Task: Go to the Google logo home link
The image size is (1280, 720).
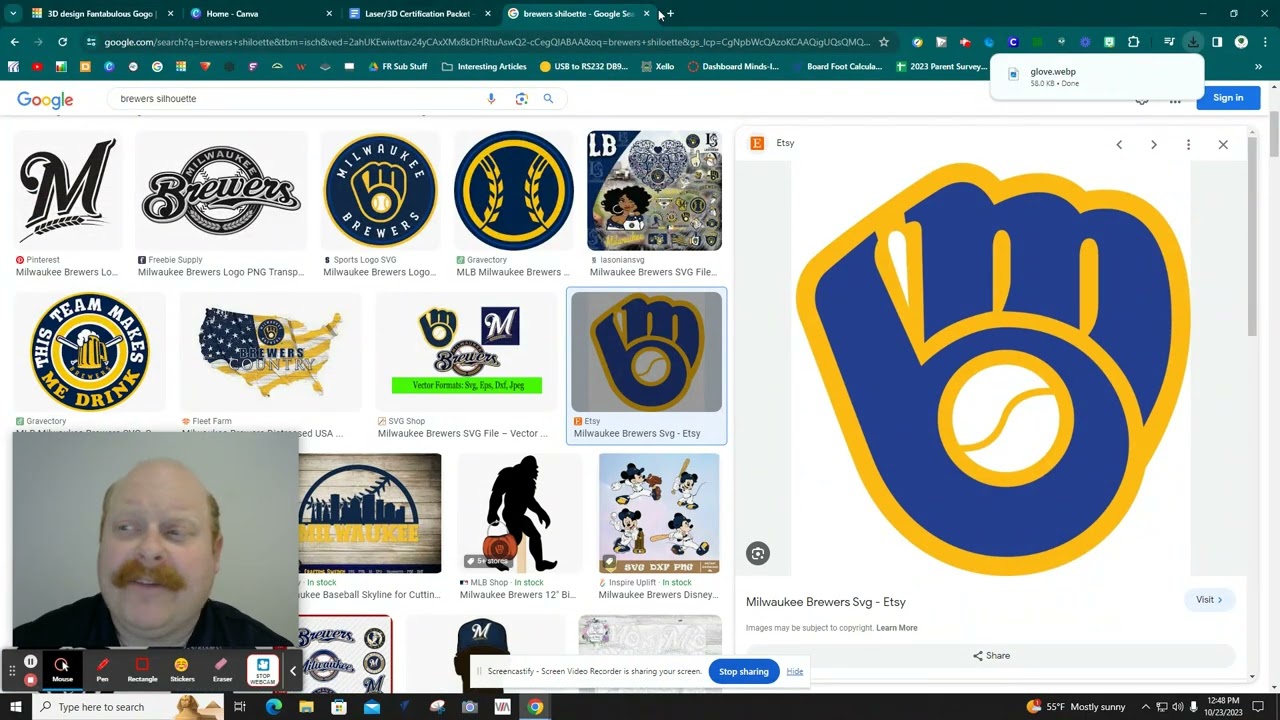Action: pyautogui.click(x=45, y=99)
